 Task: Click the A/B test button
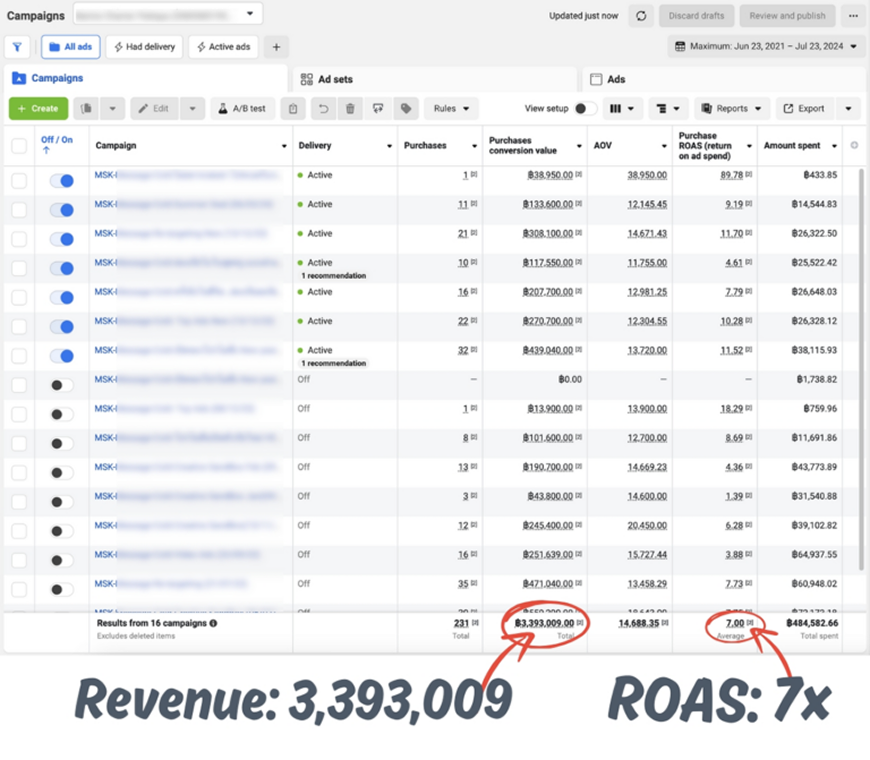tap(241, 109)
